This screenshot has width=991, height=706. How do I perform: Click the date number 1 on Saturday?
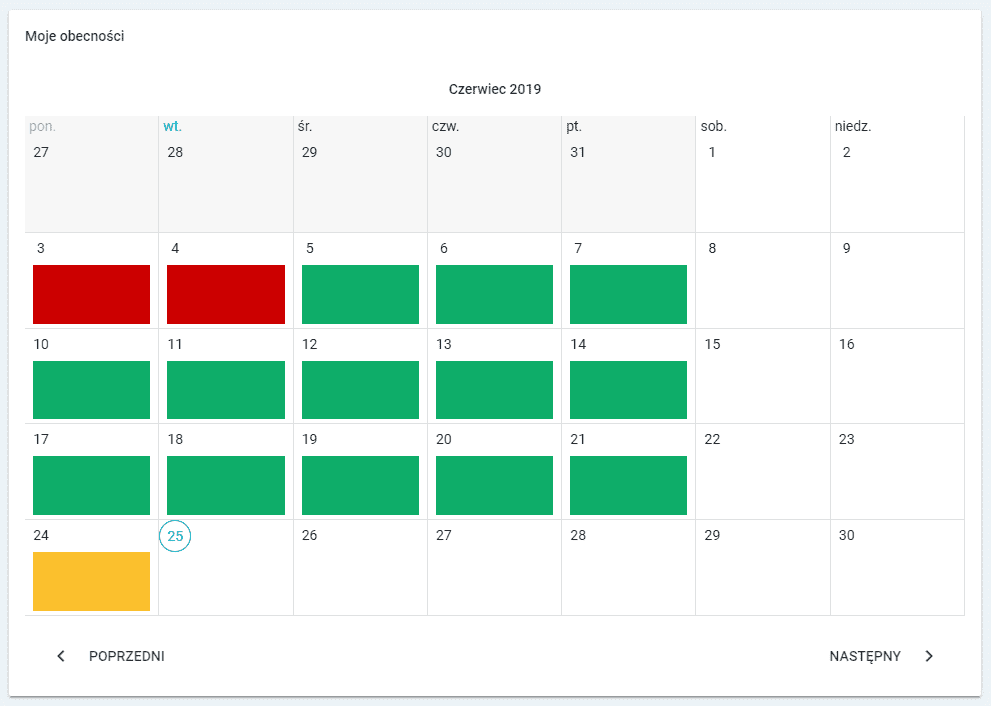coord(712,153)
